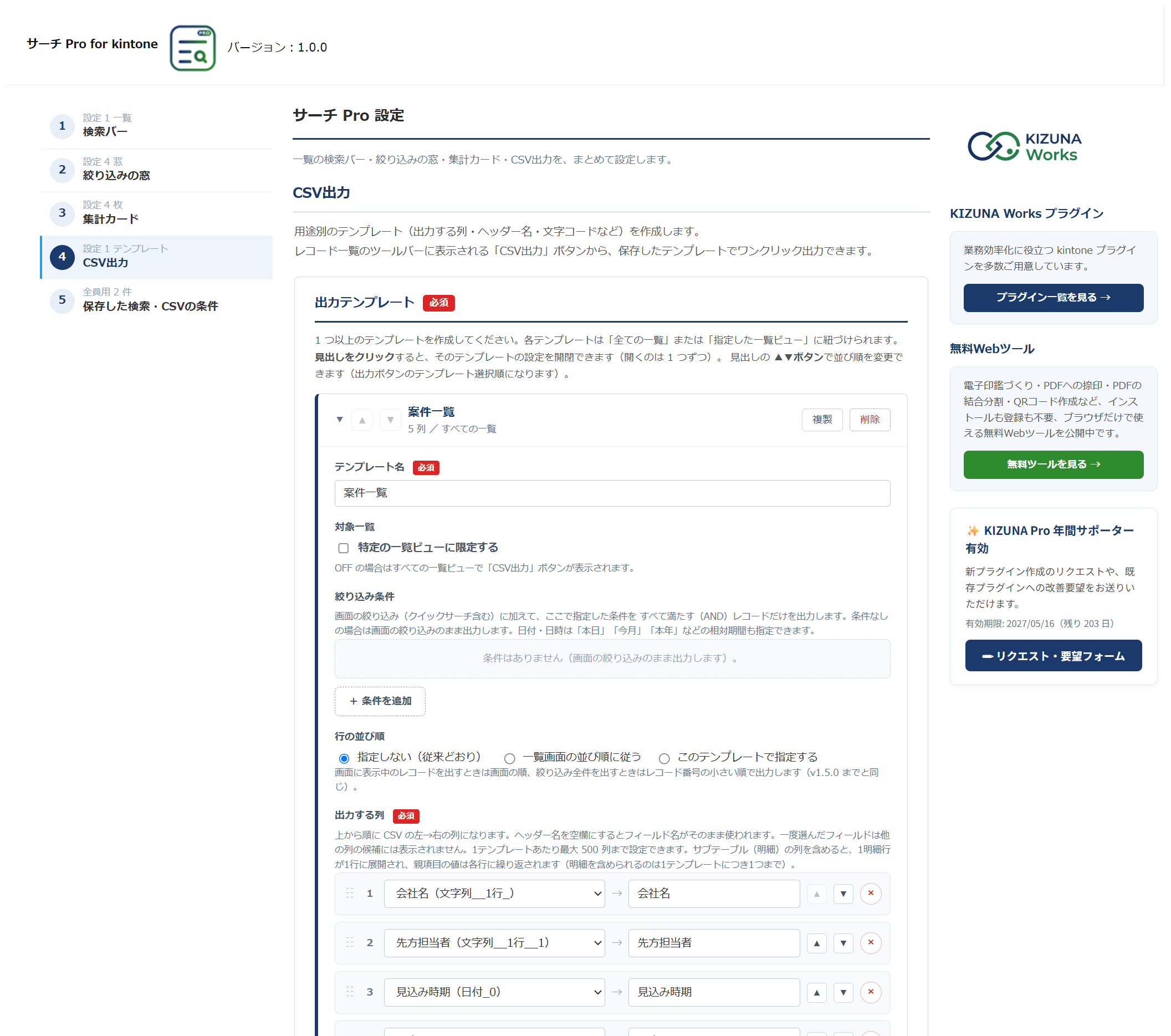Click the サーチ Pro plugin logo icon
This screenshot has height=1036, width=1171.
click(x=192, y=48)
